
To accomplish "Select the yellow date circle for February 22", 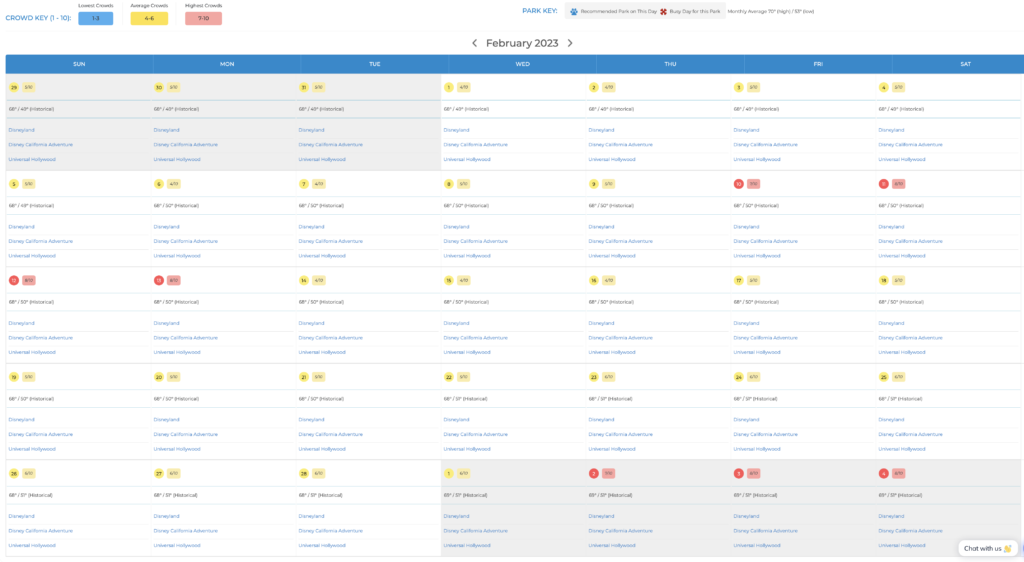I will [x=449, y=377].
